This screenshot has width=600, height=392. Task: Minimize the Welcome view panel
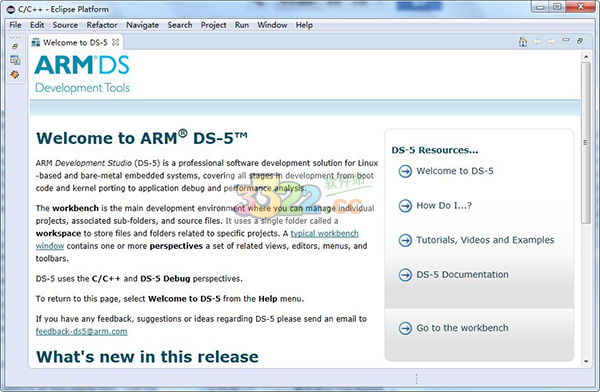[x=566, y=40]
